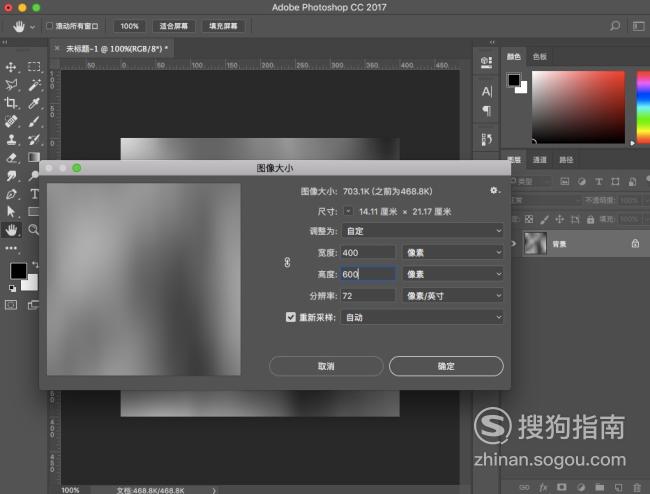Viewport: 650px width, 494px height.
Task: Open the Resolution units dropdown
Action: (453, 295)
